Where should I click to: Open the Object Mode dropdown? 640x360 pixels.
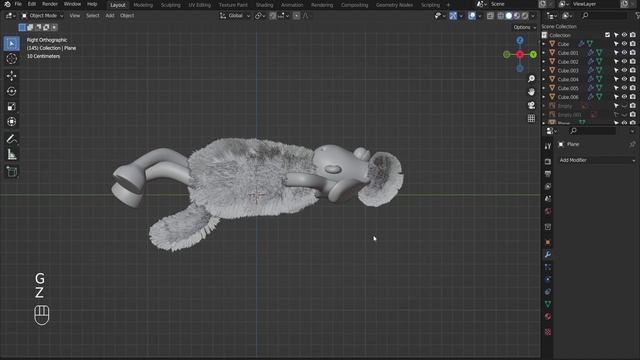(42, 16)
